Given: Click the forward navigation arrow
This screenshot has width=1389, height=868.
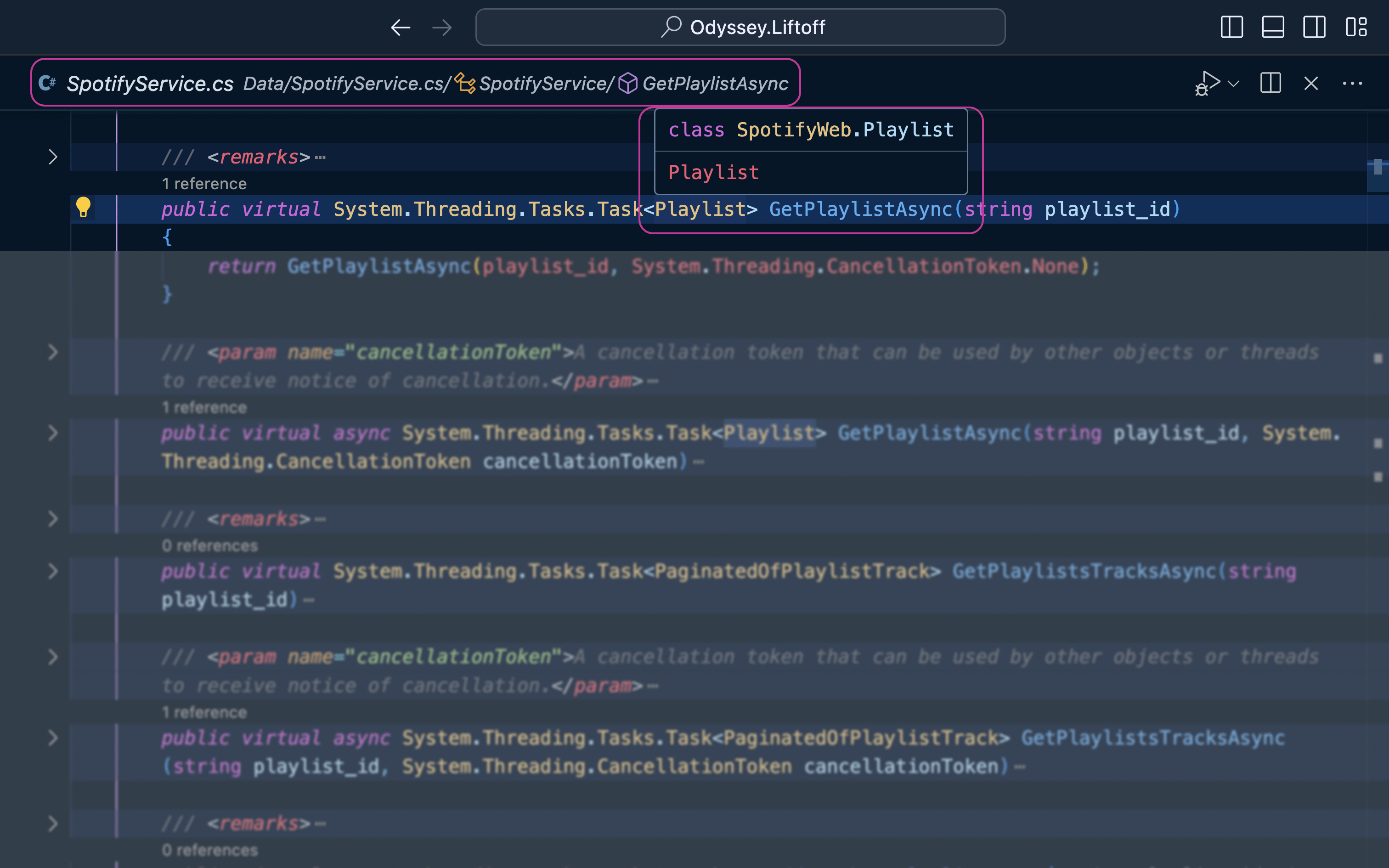Looking at the screenshot, I should pos(442,27).
